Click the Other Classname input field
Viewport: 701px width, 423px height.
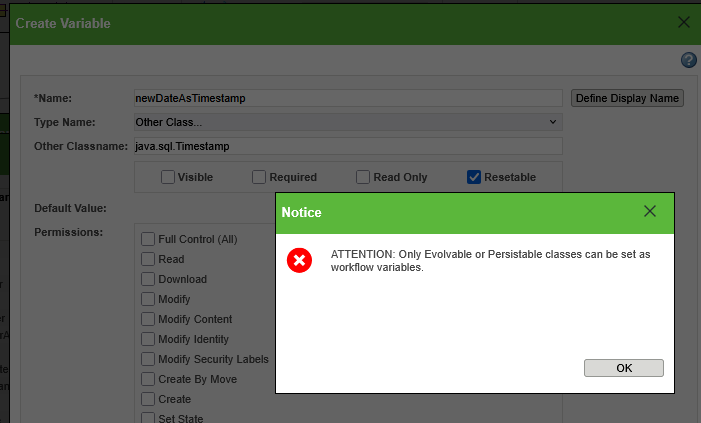(348, 146)
